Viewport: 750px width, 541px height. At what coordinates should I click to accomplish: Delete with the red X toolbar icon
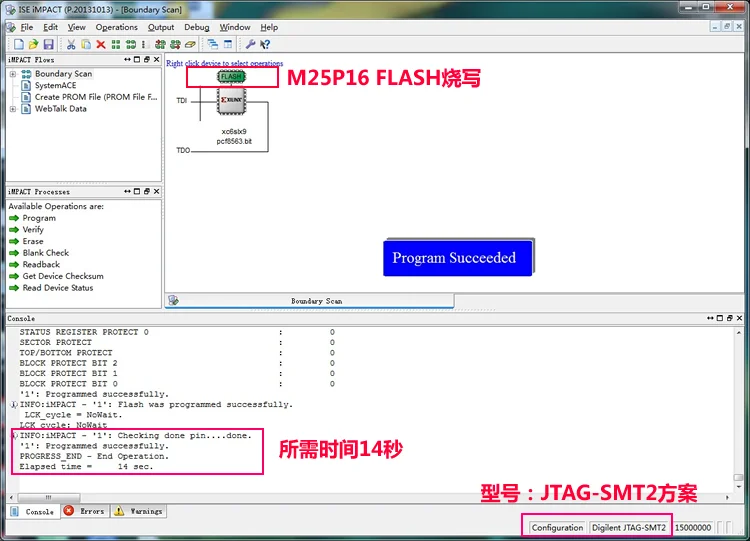point(101,44)
